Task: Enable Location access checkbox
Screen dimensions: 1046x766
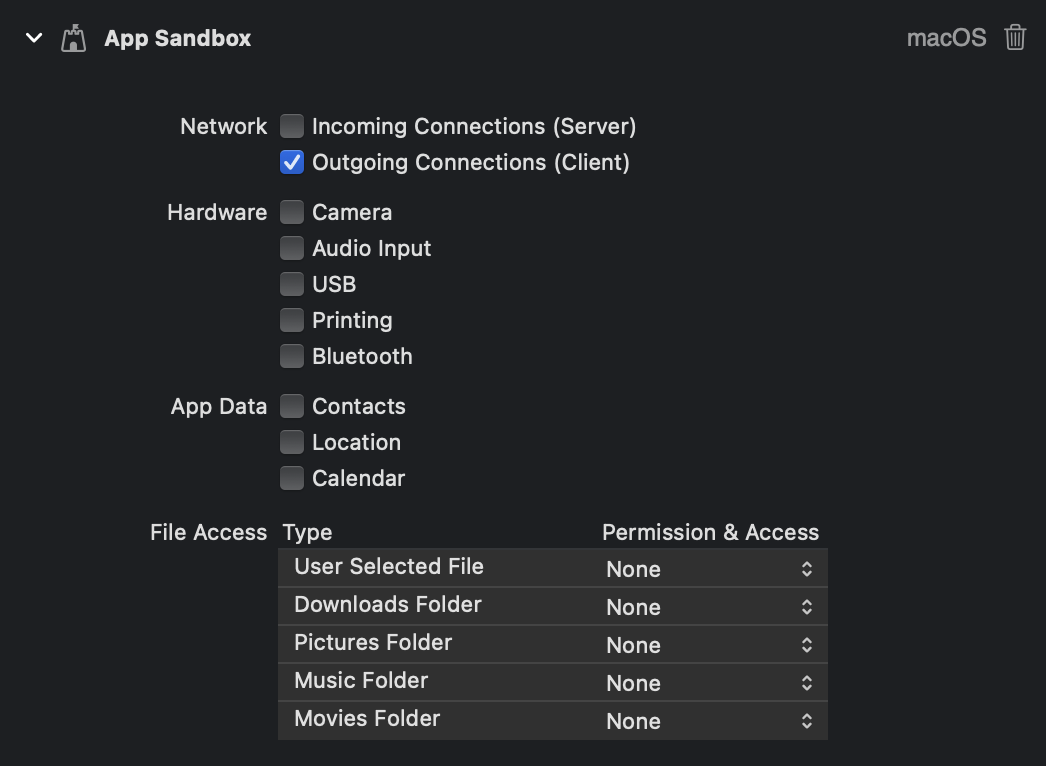Action: (x=292, y=442)
